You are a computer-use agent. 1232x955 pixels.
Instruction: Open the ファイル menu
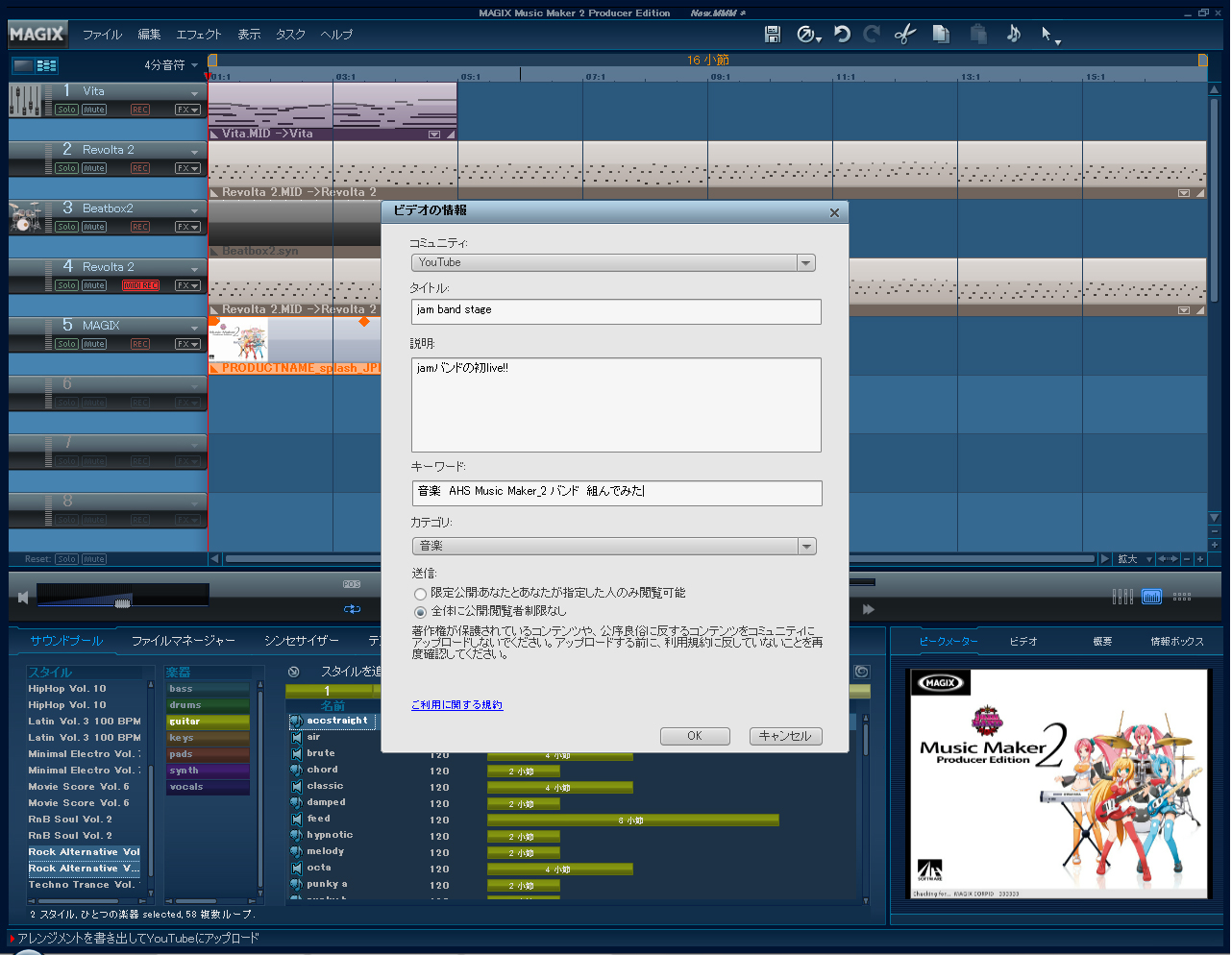[102, 35]
